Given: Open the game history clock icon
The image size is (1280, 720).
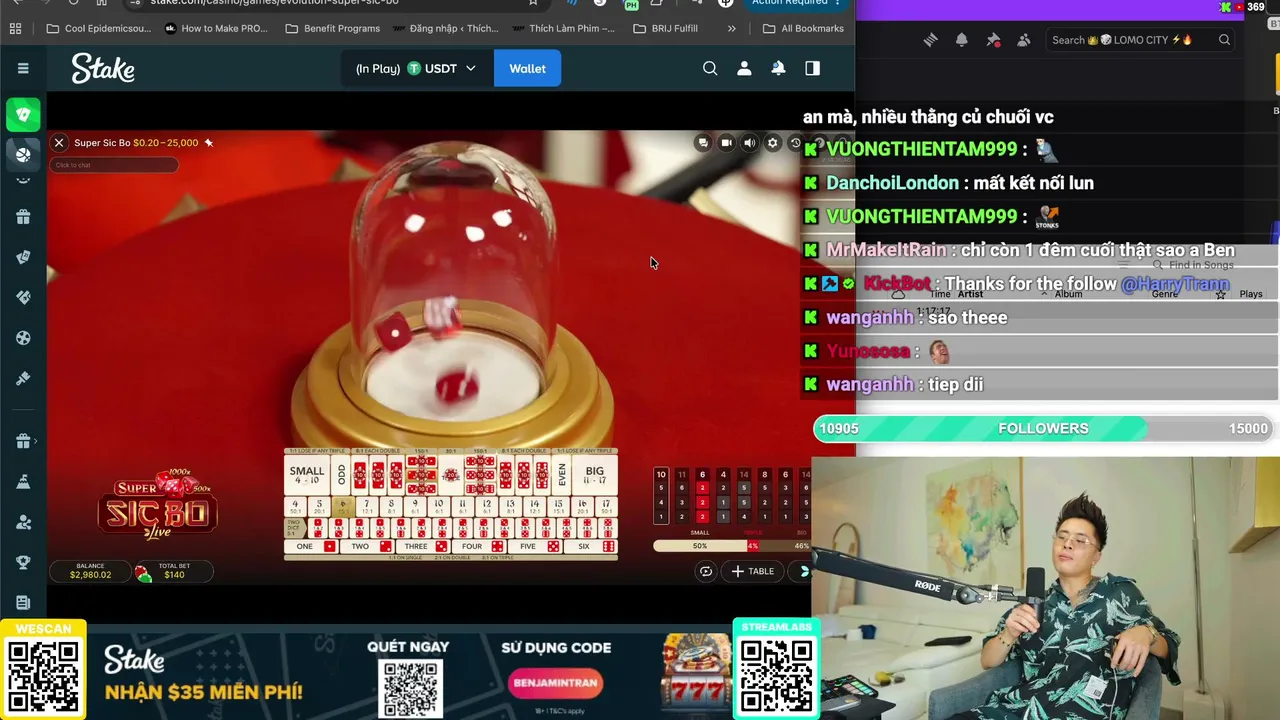Looking at the screenshot, I should tap(795, 143).
